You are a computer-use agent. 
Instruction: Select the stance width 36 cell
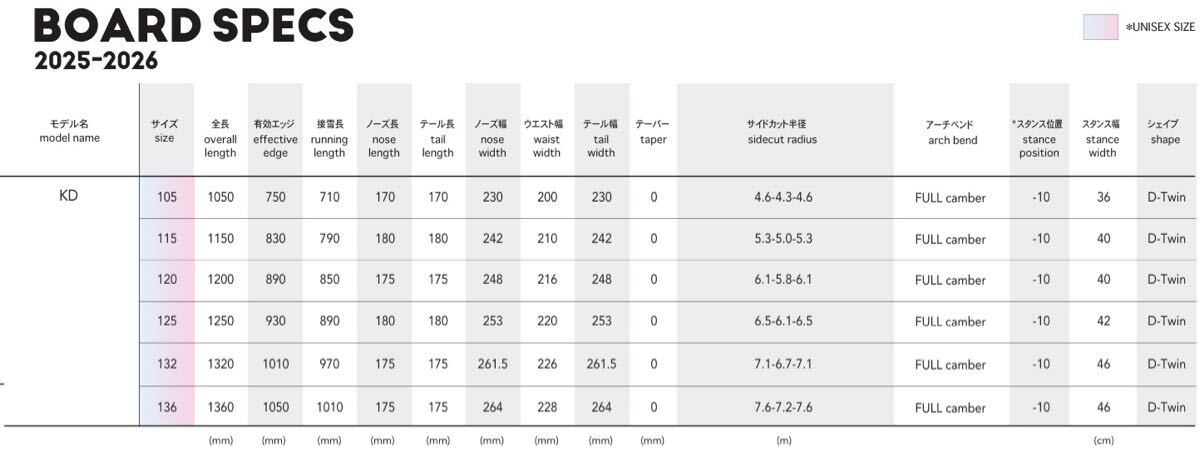point(1103,198)
